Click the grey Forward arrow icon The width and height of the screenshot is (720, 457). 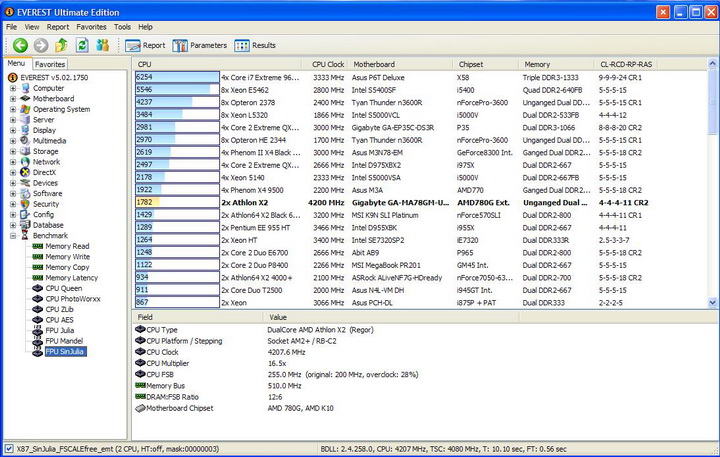[x=41, y=45]
